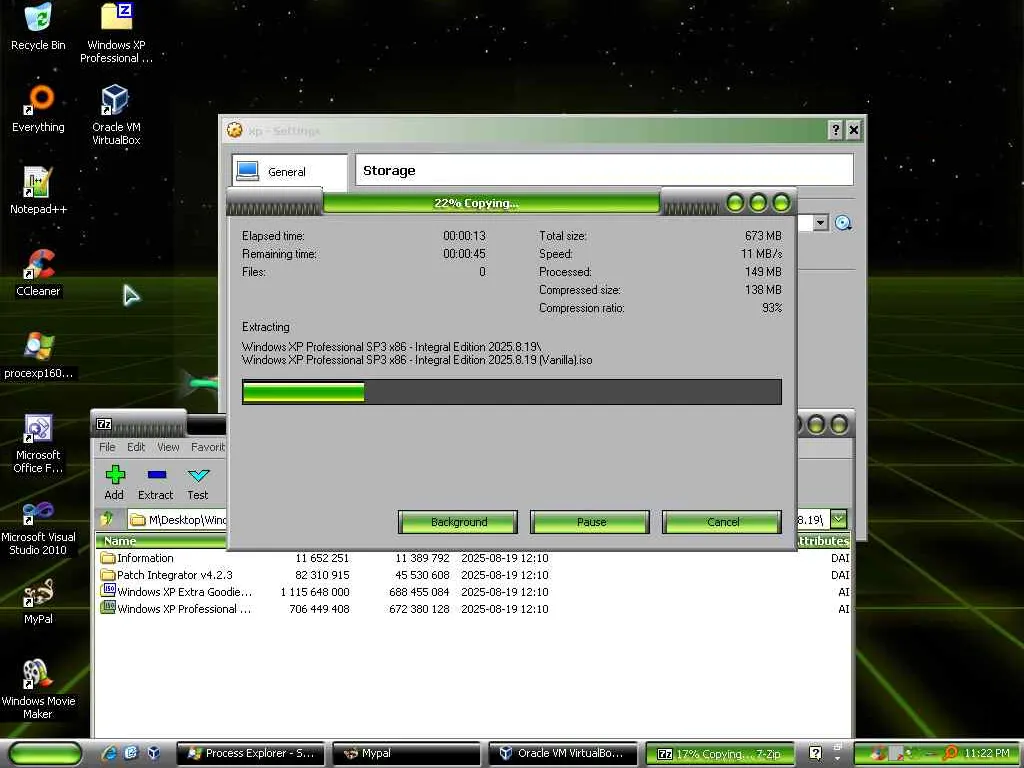1024x768 pixels.
Task: Launch Microsoft Visual Studio 2010 shortcut
Action: coord(38,526)
